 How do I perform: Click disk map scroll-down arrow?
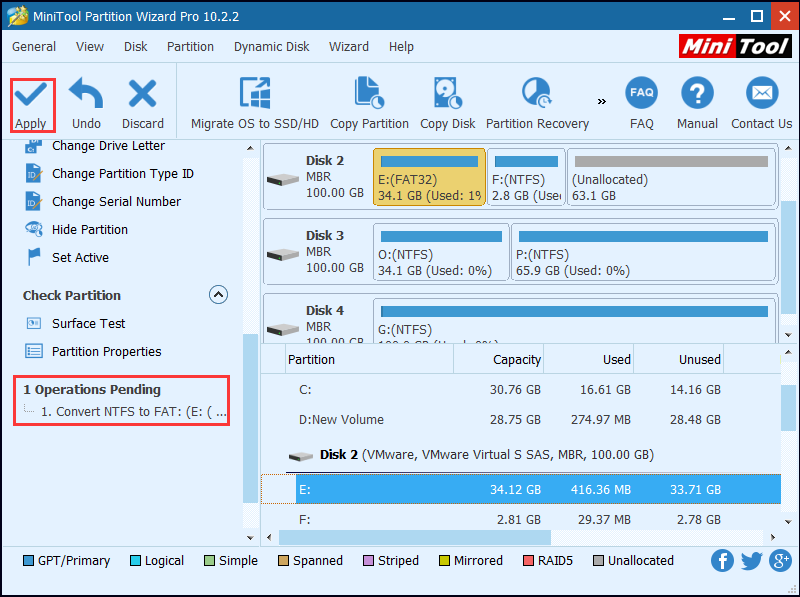point(788,335)
